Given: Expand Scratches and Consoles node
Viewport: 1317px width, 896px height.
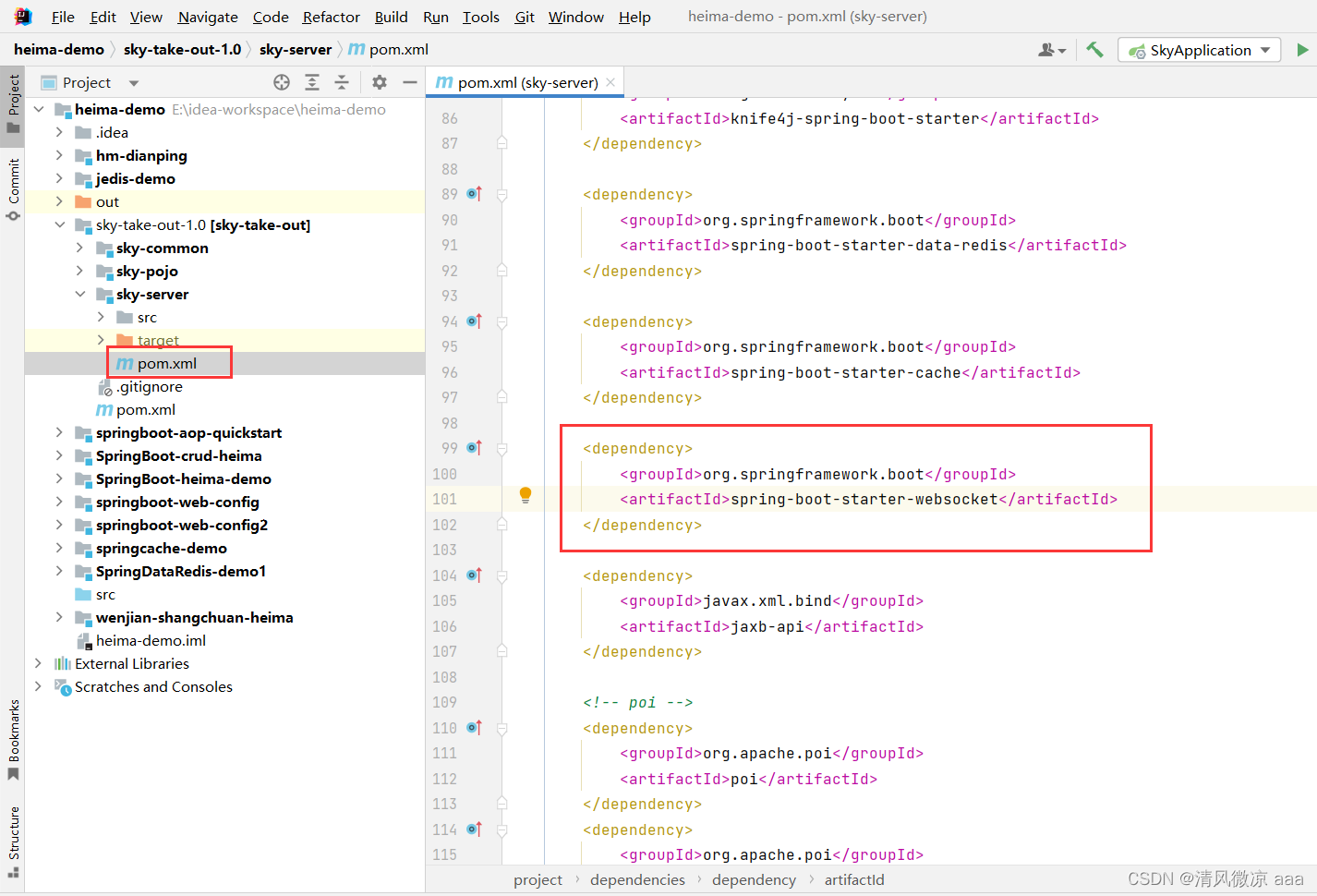Looking at the screenshot, I should click(x=38, y=686).
